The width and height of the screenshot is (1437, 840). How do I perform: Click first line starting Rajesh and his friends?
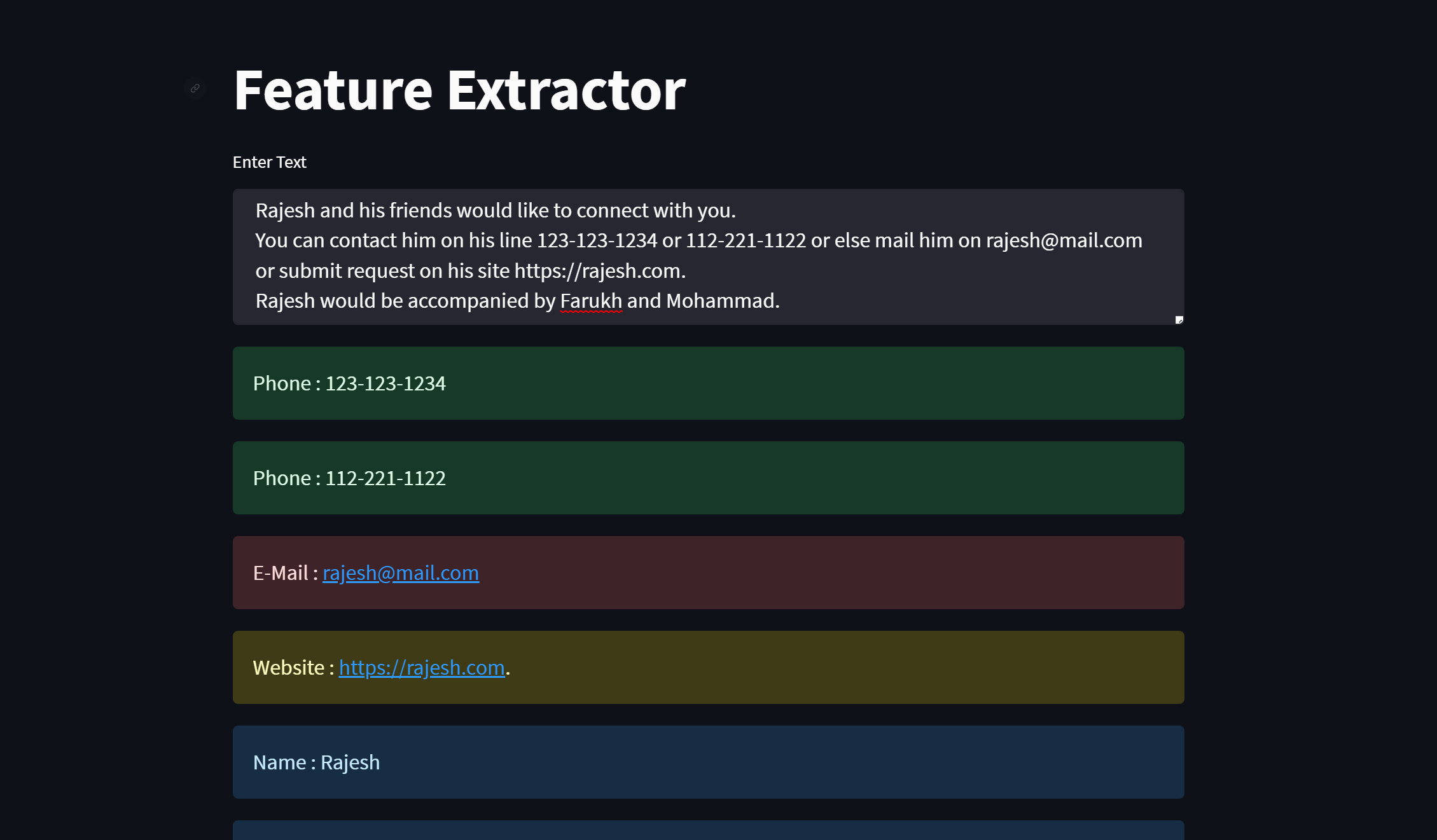(x=495, y=210)
